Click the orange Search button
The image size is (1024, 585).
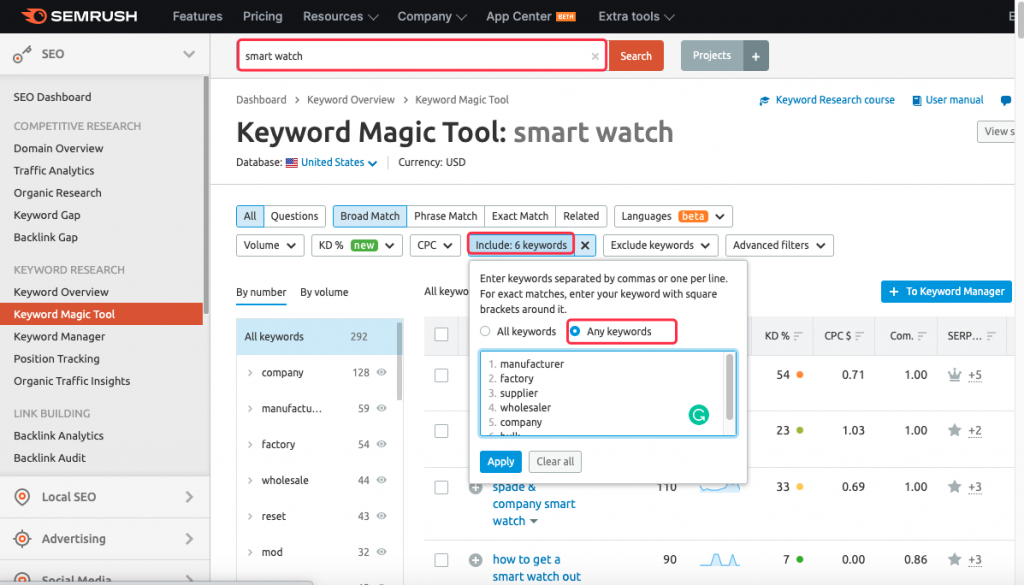636,56
